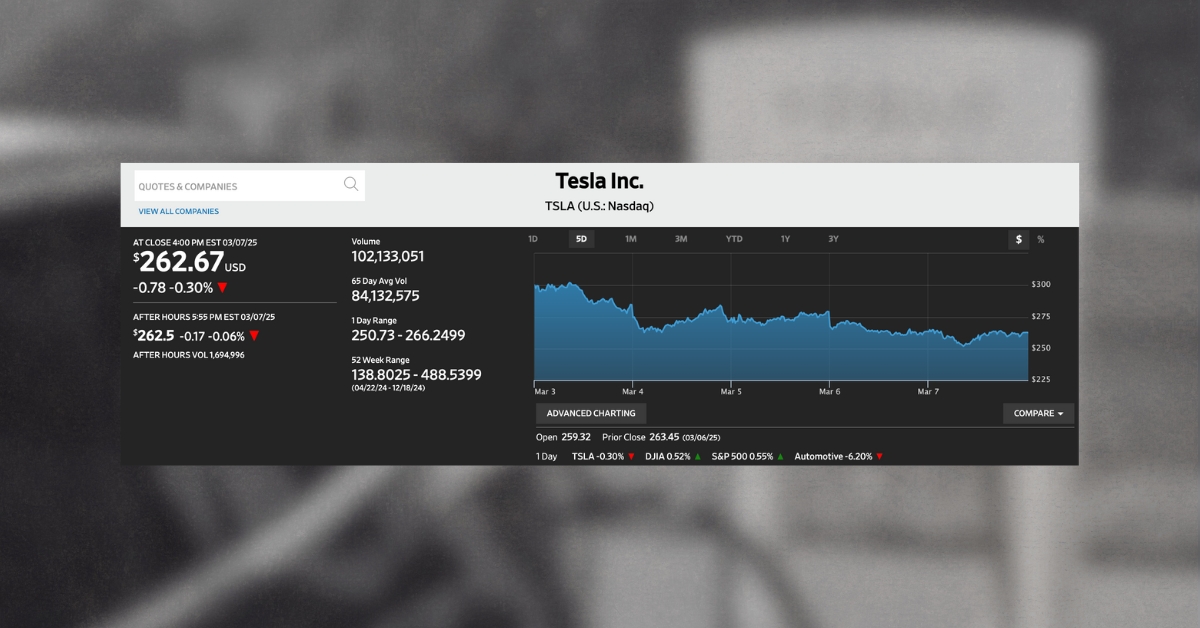1200x628 pixels.
Task: Select the 5D chart range tab
Action: pyautogui.click(x=582, y=239)
